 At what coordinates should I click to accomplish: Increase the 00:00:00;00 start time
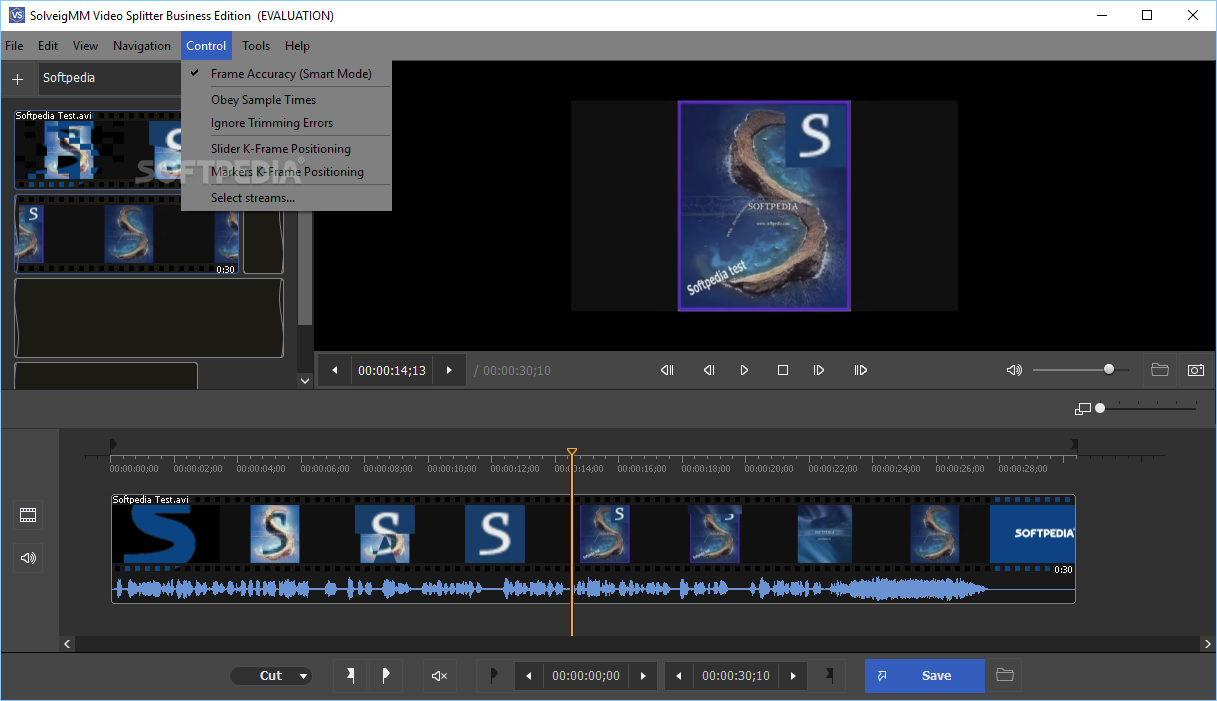click(644, 676)
